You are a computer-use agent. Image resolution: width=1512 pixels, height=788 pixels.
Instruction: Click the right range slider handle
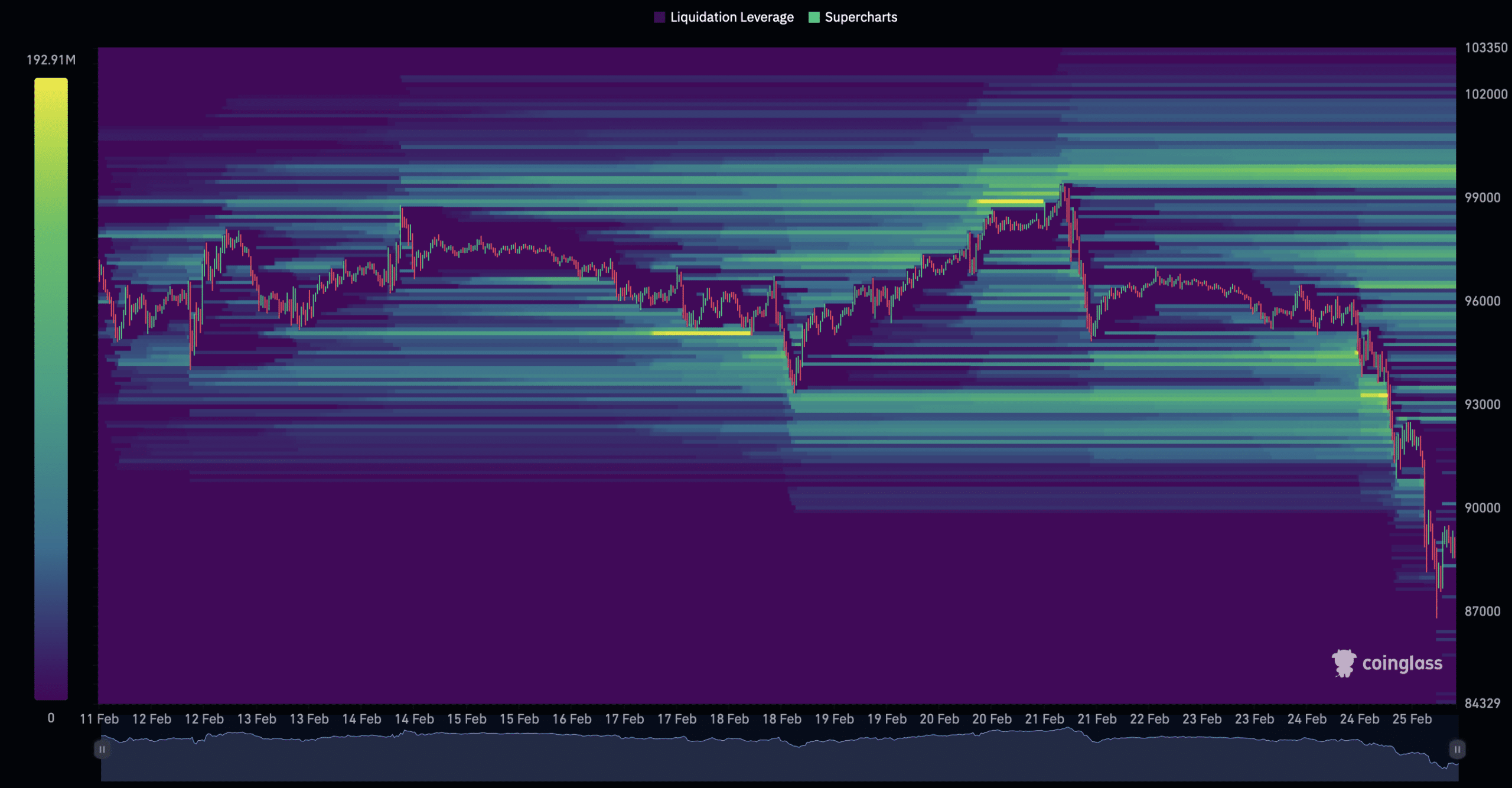tap(1457, 750)
